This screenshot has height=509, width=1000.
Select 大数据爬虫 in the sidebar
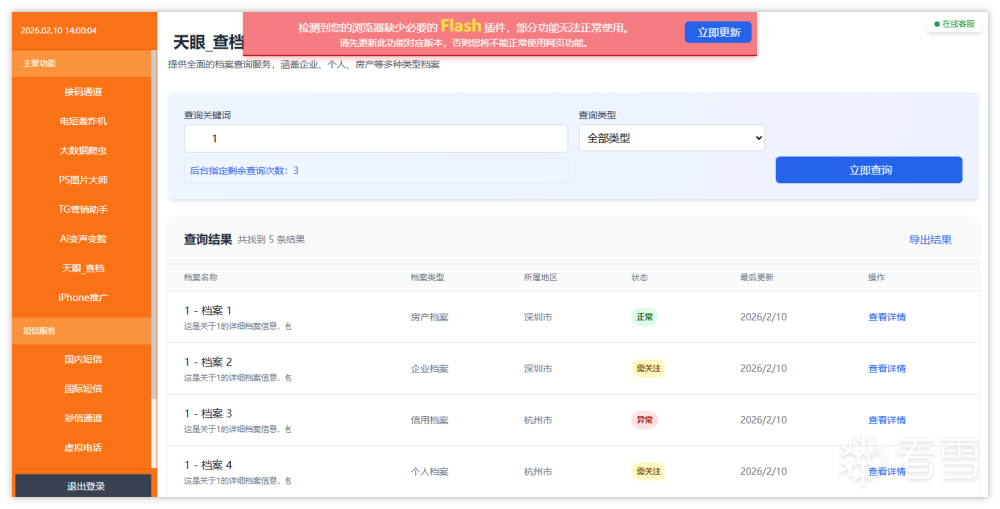coord(82,151)
